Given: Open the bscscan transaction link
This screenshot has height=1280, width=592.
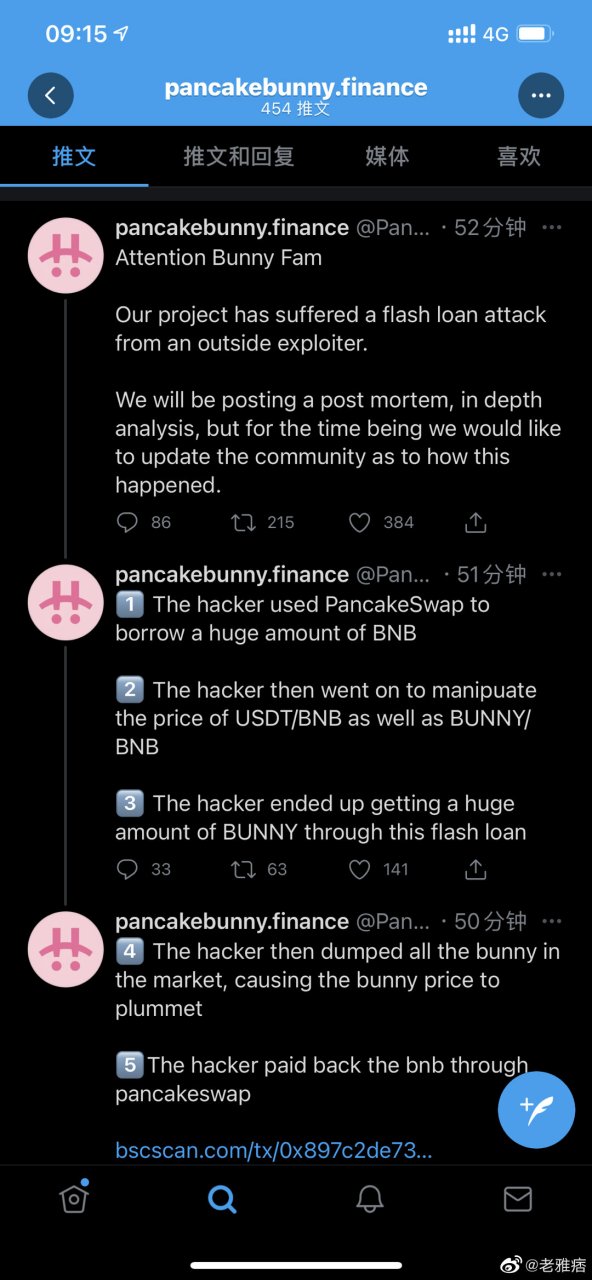Looking at the screenshot, I should (275, 1150).
